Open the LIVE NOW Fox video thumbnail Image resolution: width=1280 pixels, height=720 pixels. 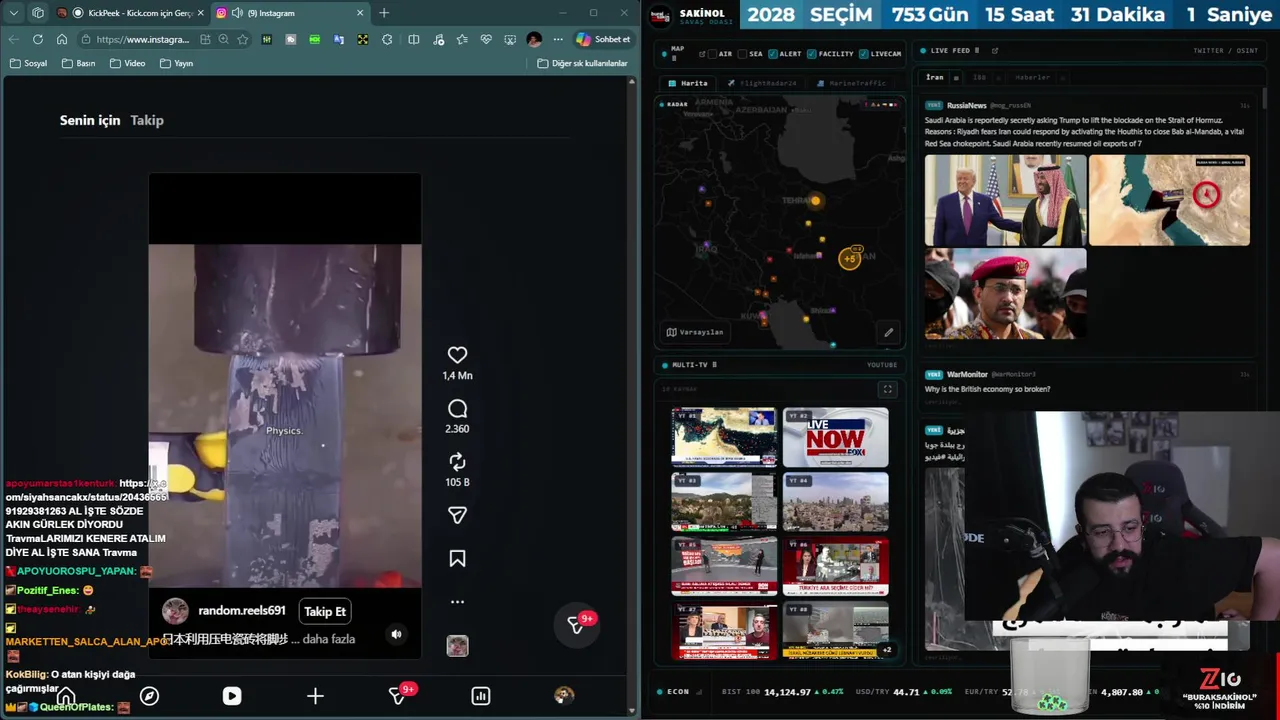pos(835,437)
